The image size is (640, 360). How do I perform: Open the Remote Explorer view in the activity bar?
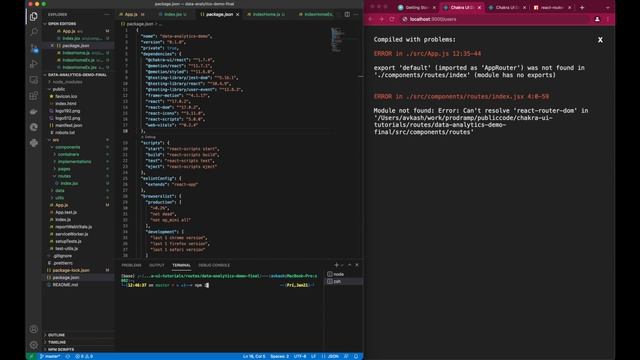[34, 80]
